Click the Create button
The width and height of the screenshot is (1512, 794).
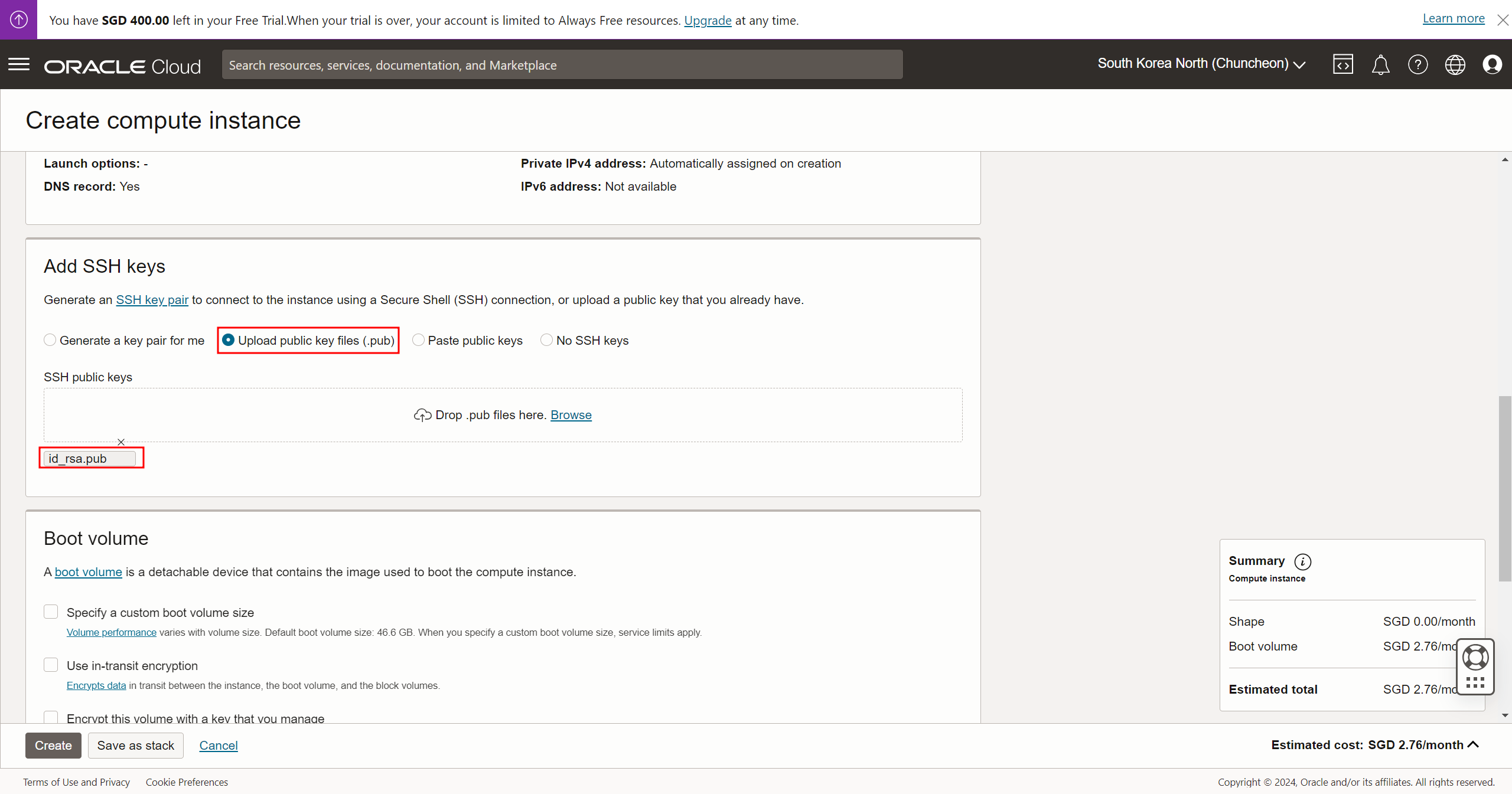pos(53,745)
